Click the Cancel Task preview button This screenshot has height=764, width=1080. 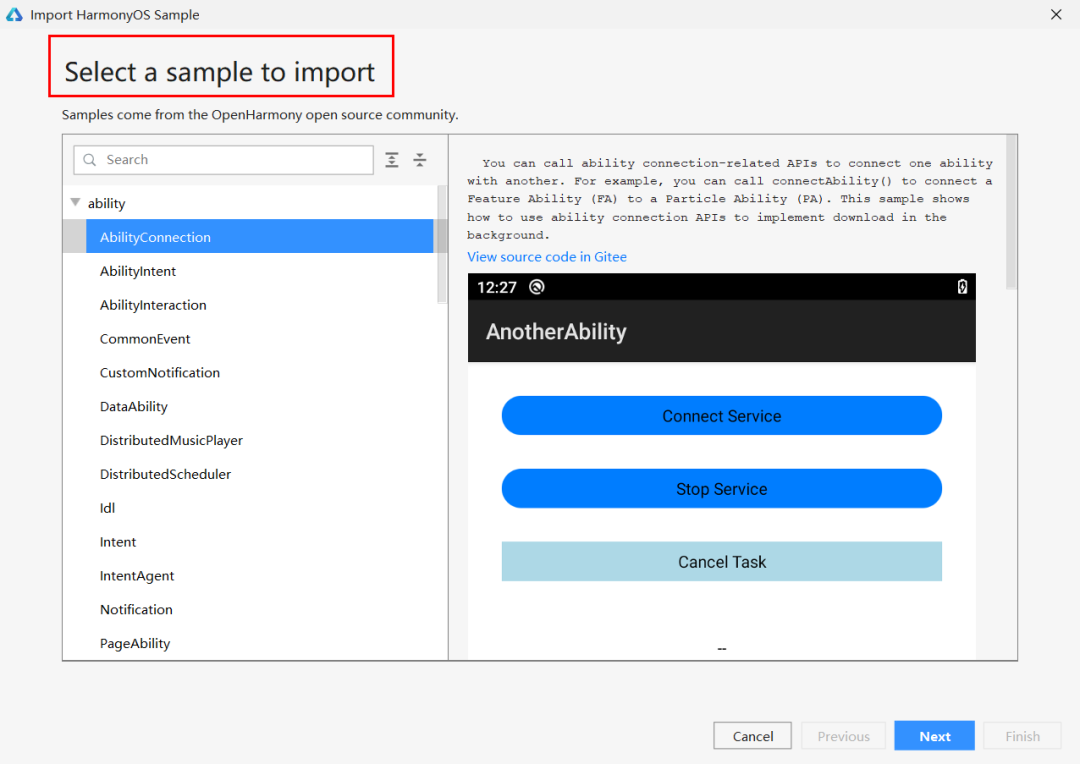pyautogui.click(x=721, y=561)
